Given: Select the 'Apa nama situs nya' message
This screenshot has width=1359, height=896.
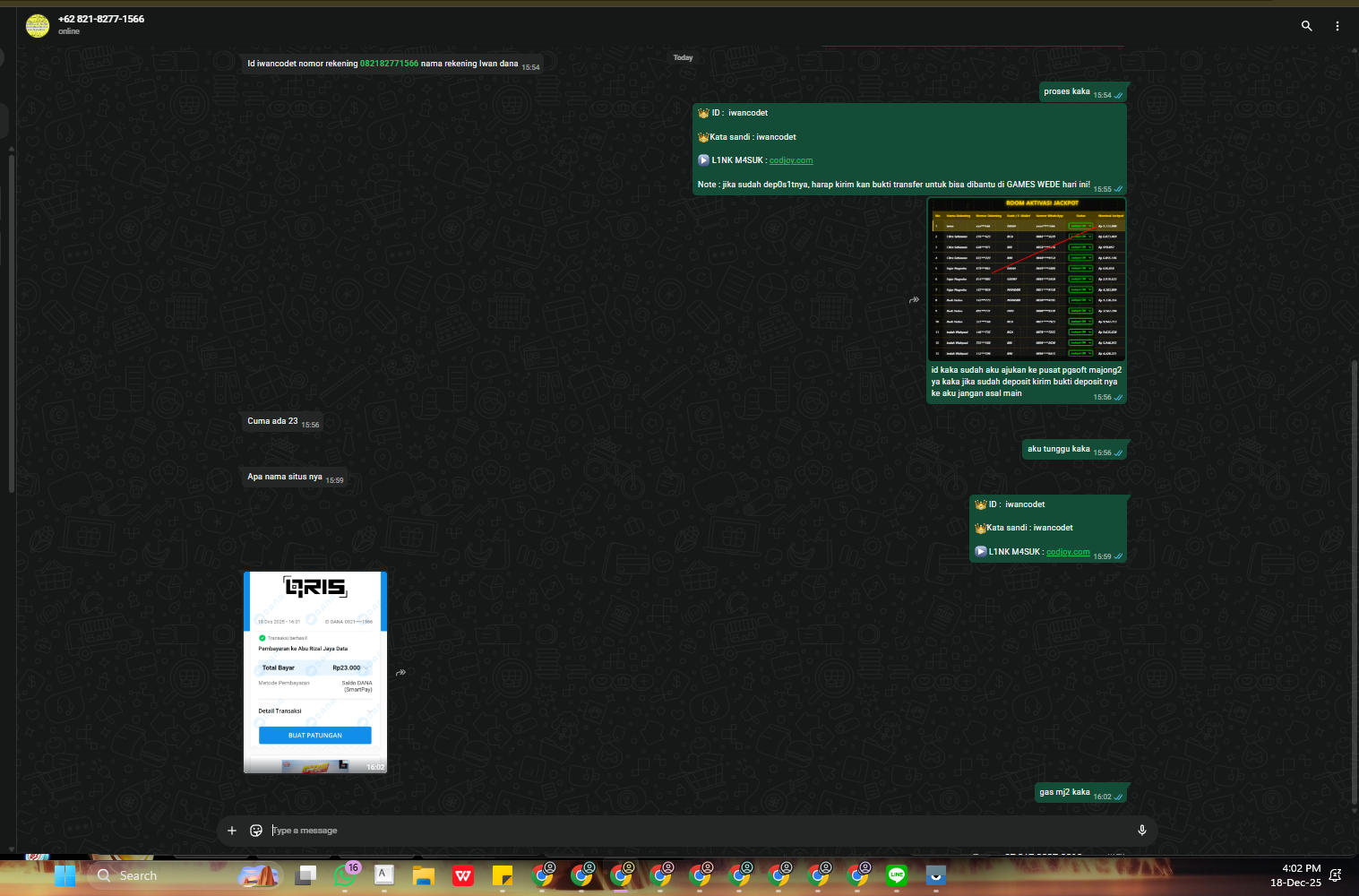Looking at the screenshot, I should click(x=295, y=477).
